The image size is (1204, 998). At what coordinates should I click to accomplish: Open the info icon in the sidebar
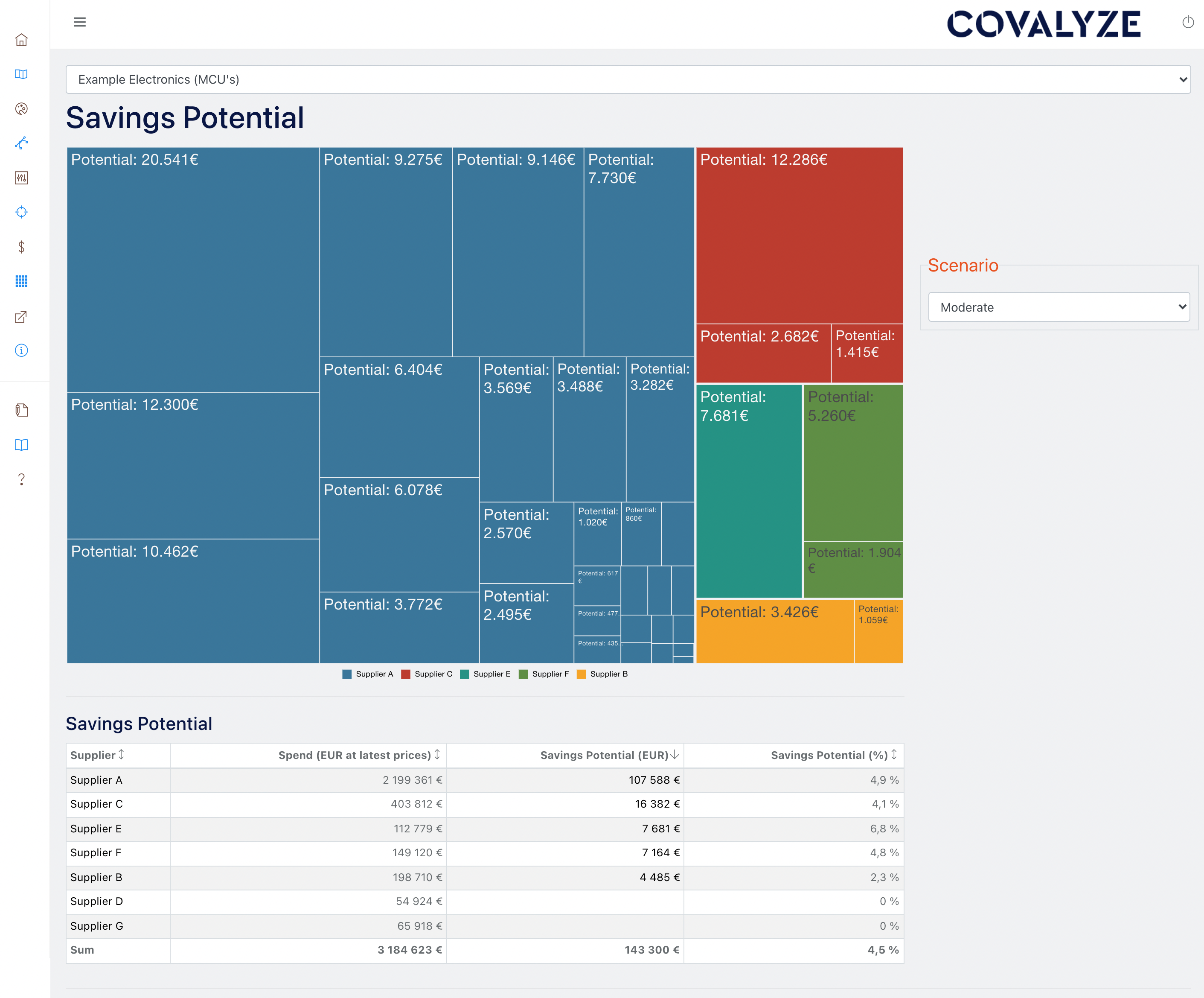pyautogui.click(x=21, y=350)
